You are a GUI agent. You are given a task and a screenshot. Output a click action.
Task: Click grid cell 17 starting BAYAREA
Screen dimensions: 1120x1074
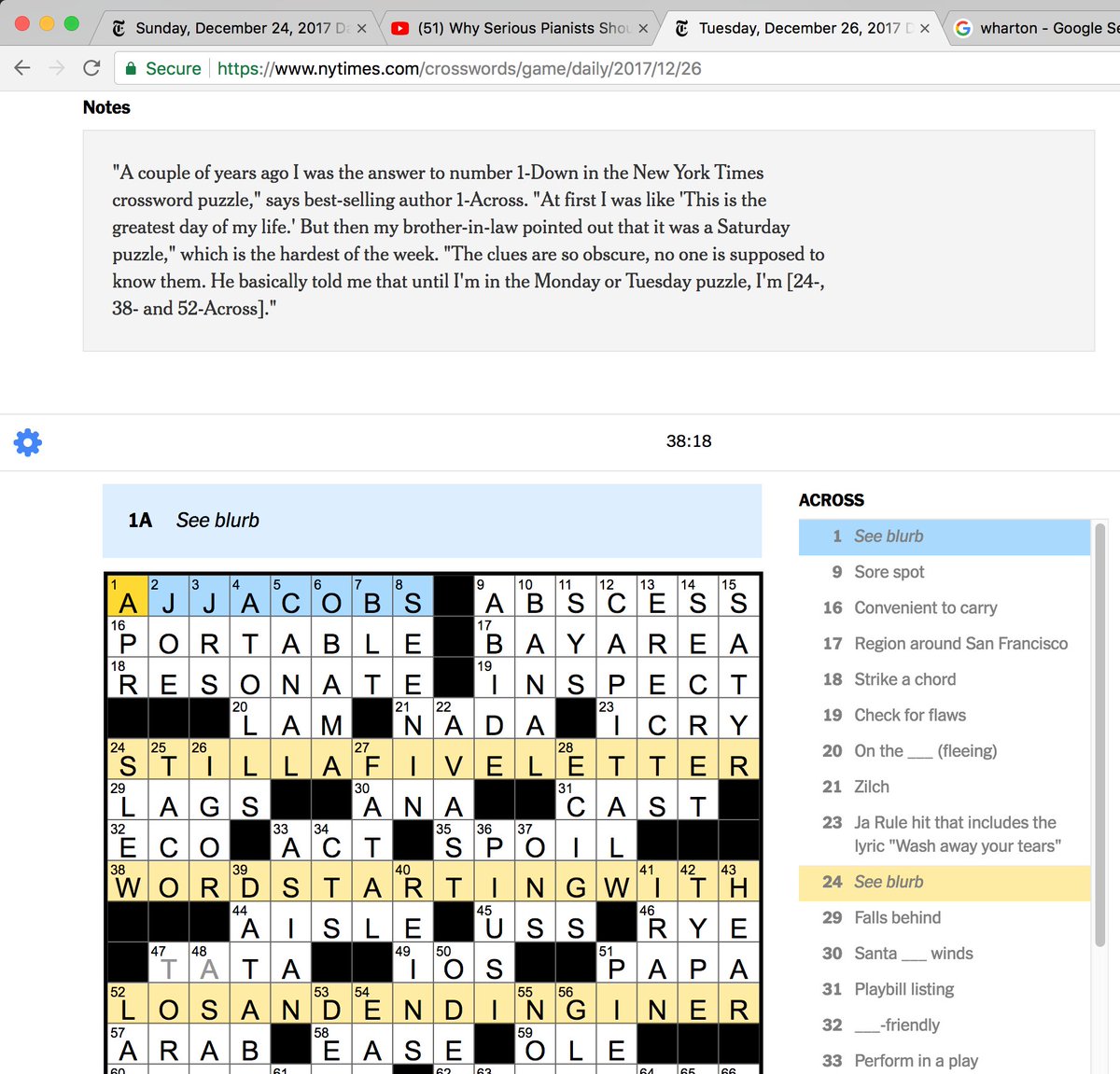coord(495,637)
